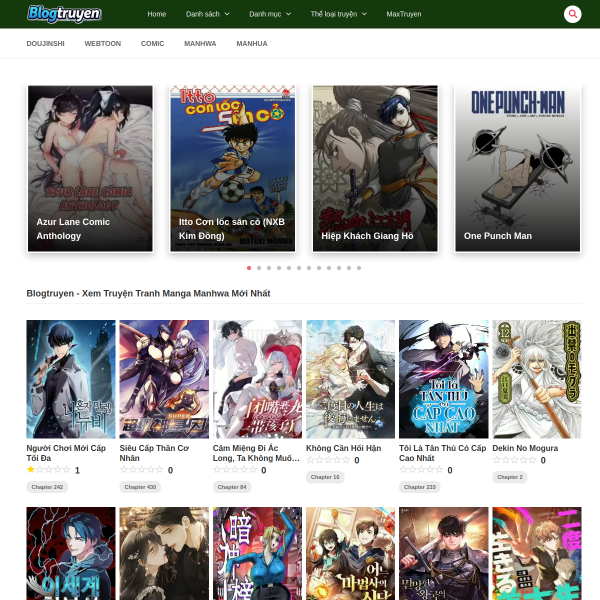The width and height of the screenshot is (600, 600).
Task: Open Chapter 233 of Tôi Là Tân Thủ
Action: point(420,487)
